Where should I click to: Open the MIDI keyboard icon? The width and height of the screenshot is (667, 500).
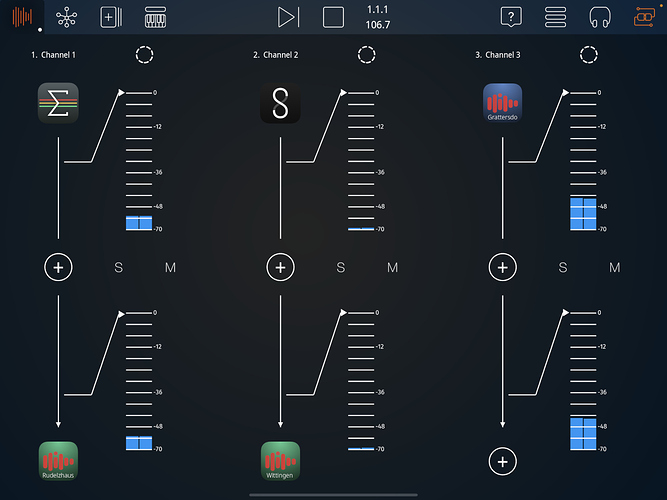(155, 17)
